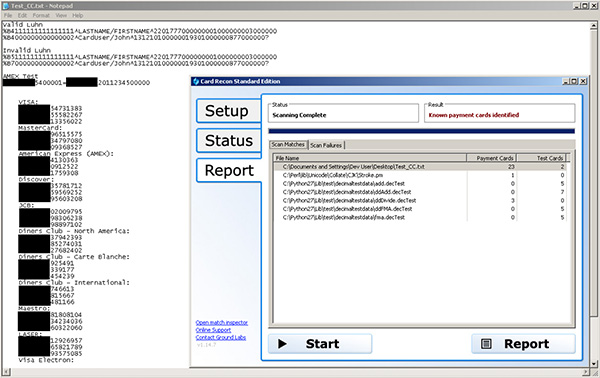The image size is (600, 378).
Task: Sort results by File Name column header
Action: [369, 158]
